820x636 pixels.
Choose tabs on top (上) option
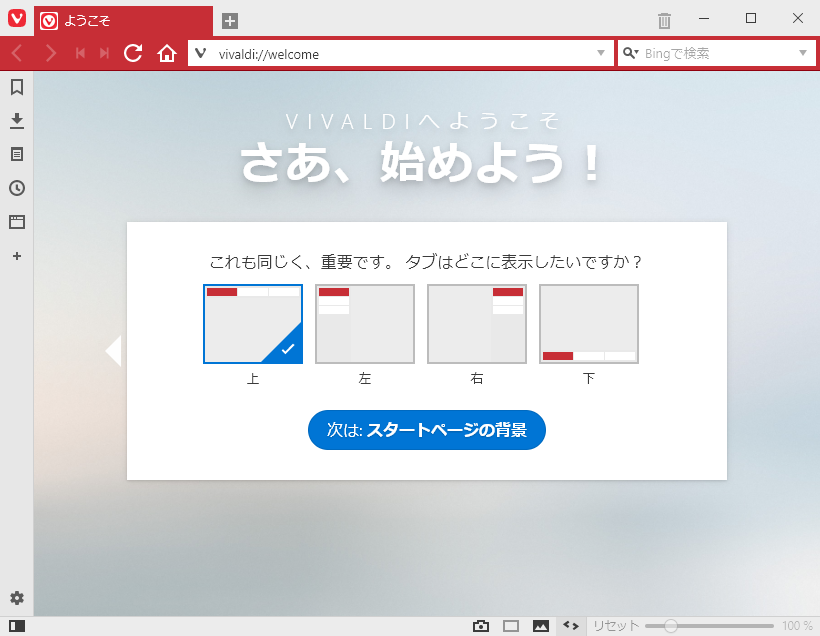point(253,324)
